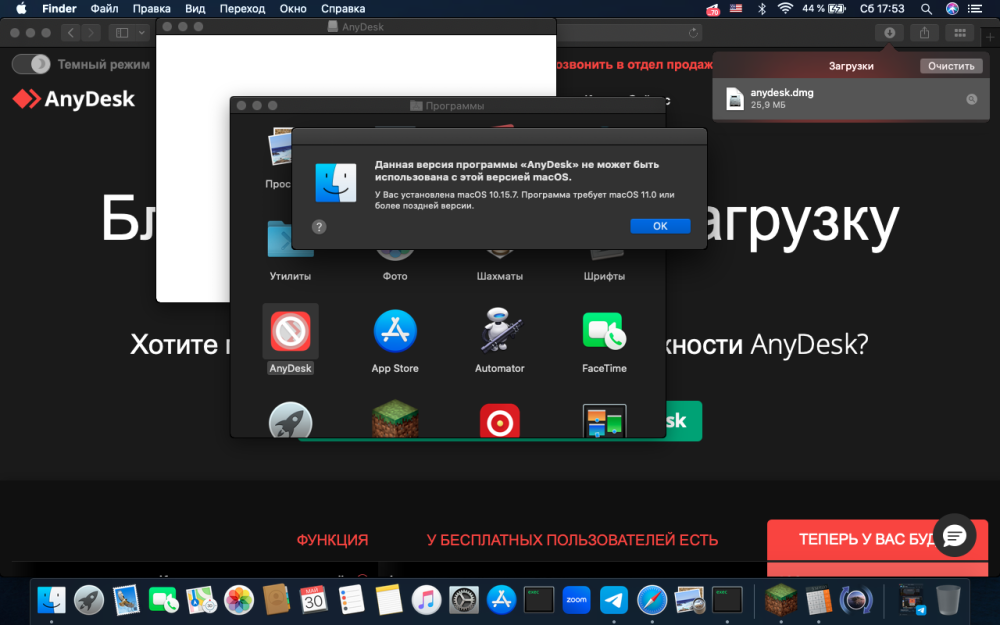Image resolution: width=1000 pixels, height=625 pixels.
Task: Reload page in Safari address bar
Action: coord(693,33)
